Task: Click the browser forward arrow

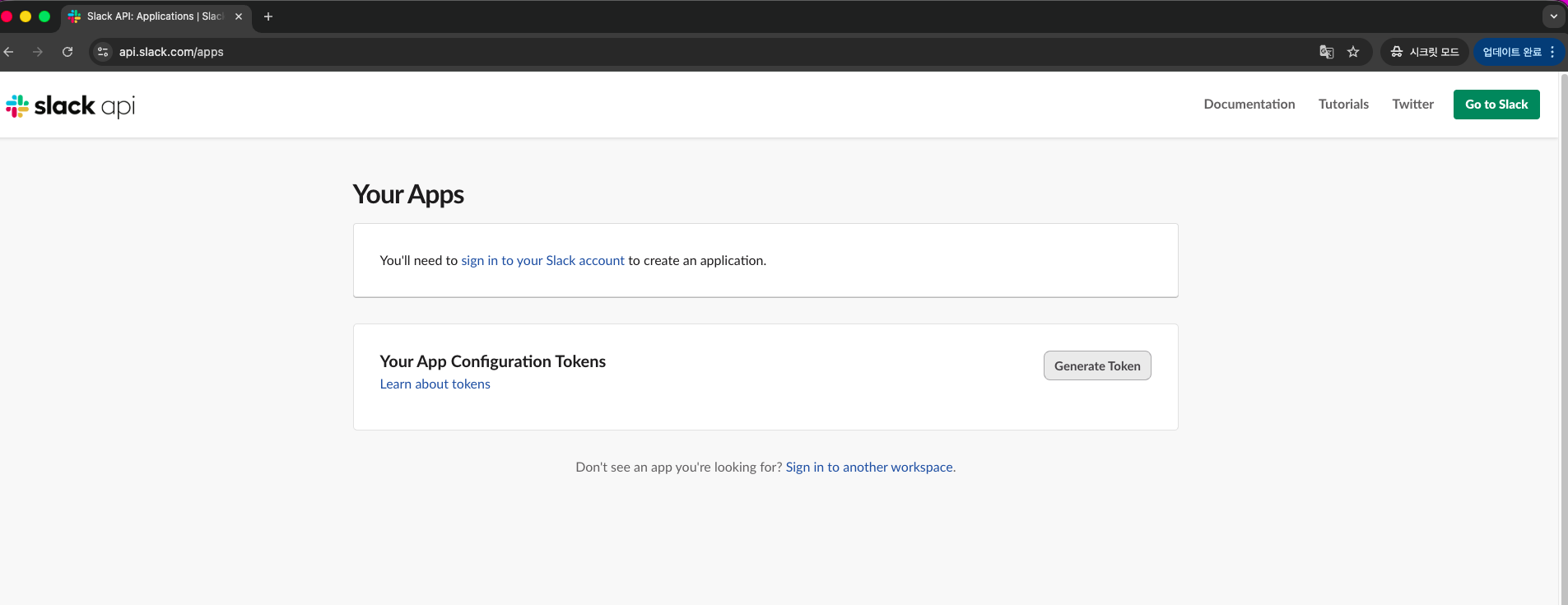Action: (38, 52)
